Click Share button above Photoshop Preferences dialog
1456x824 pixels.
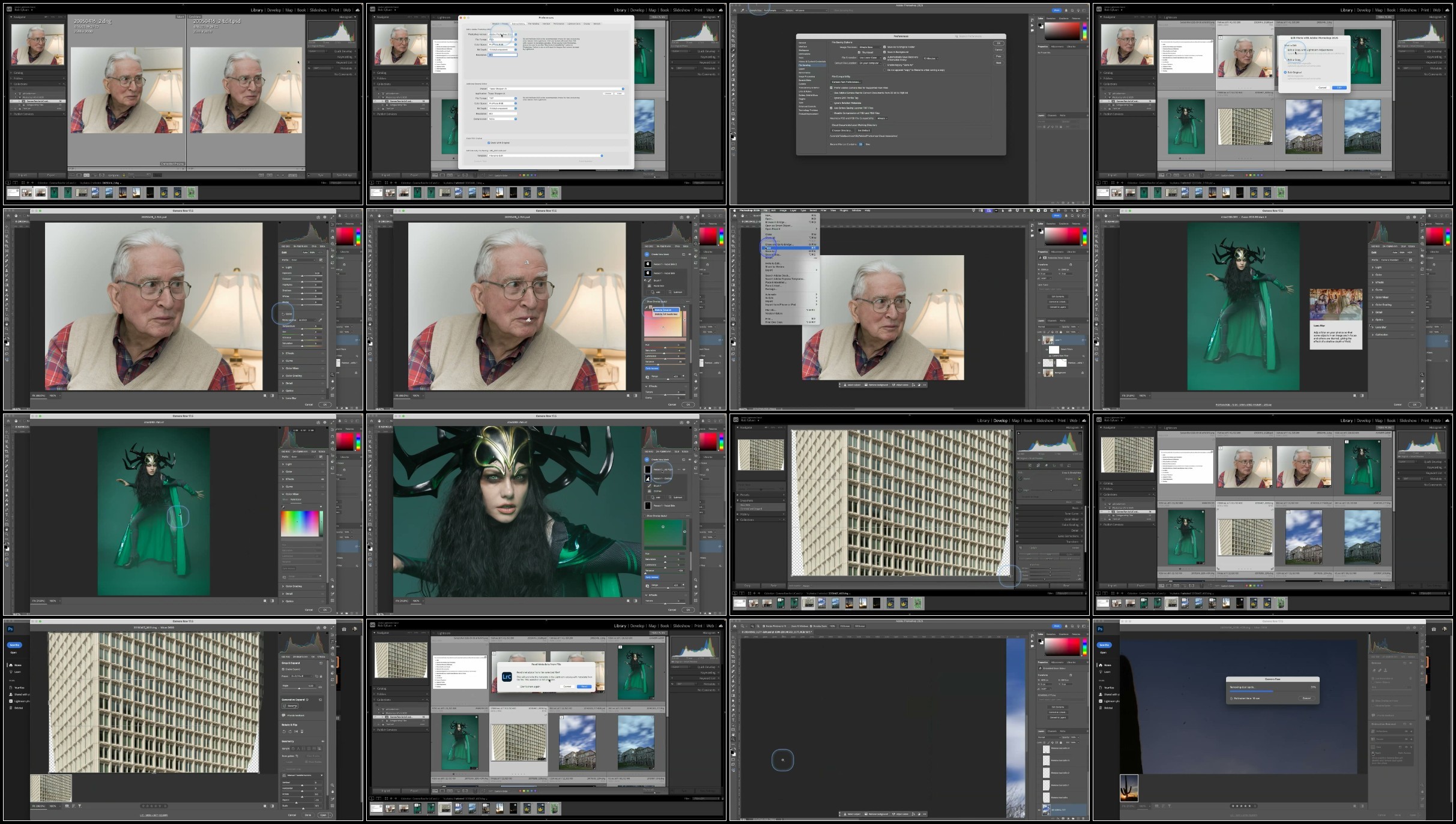click(1057, 10)
